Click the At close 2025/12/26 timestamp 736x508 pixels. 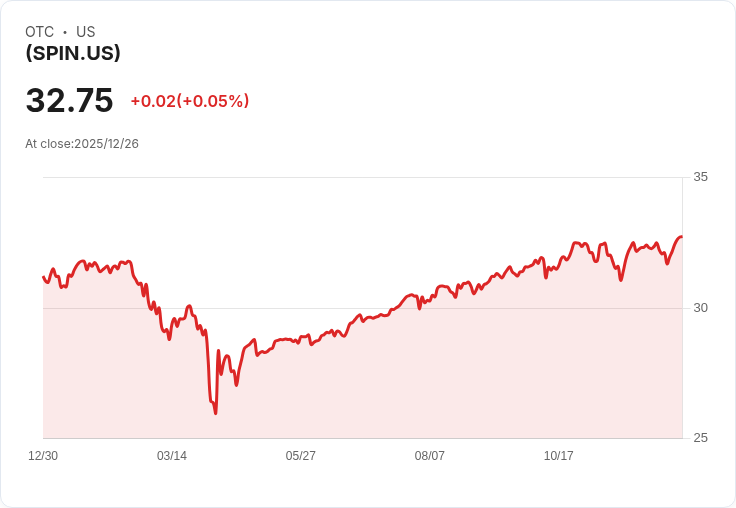(x=82, y=144)
